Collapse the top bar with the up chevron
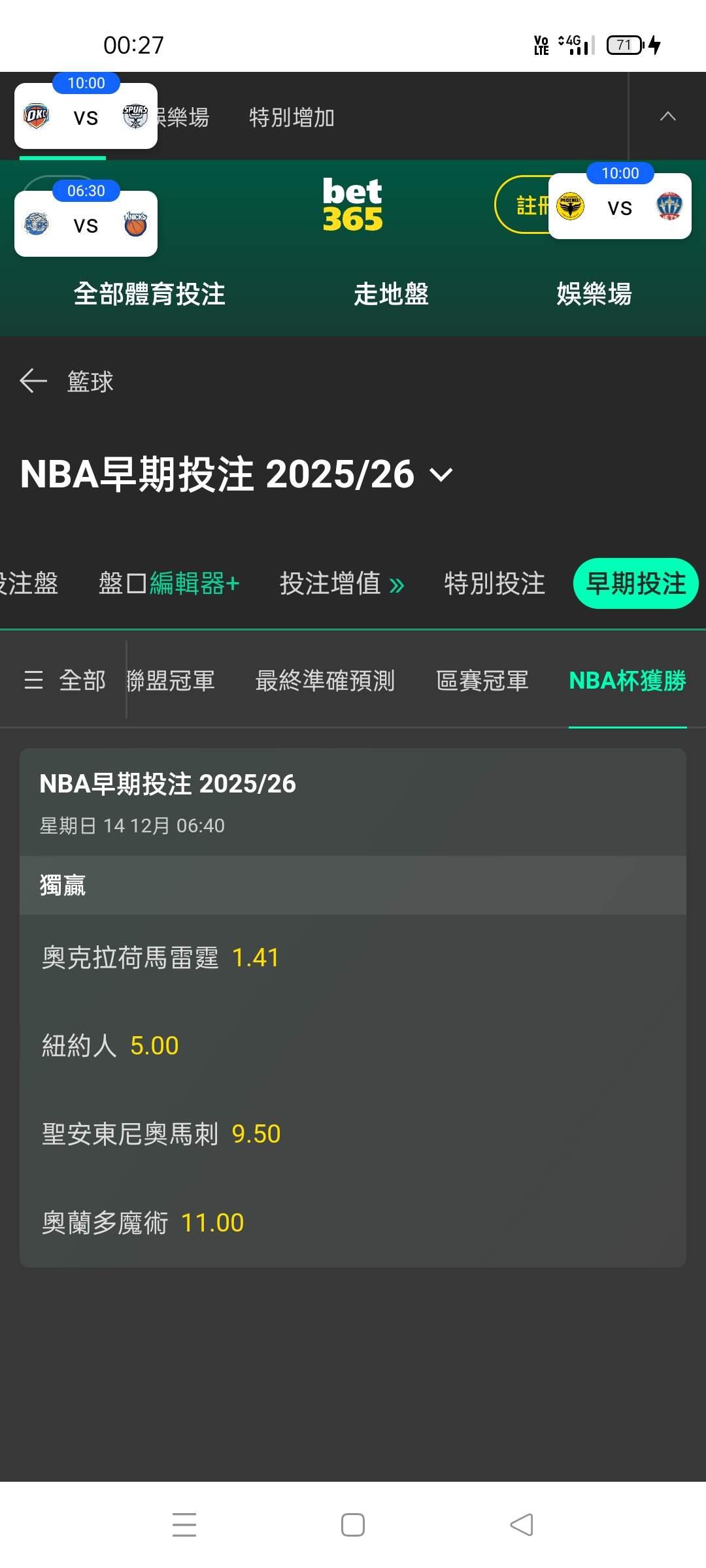The image size is (706, 1568). tap(667, 116)
